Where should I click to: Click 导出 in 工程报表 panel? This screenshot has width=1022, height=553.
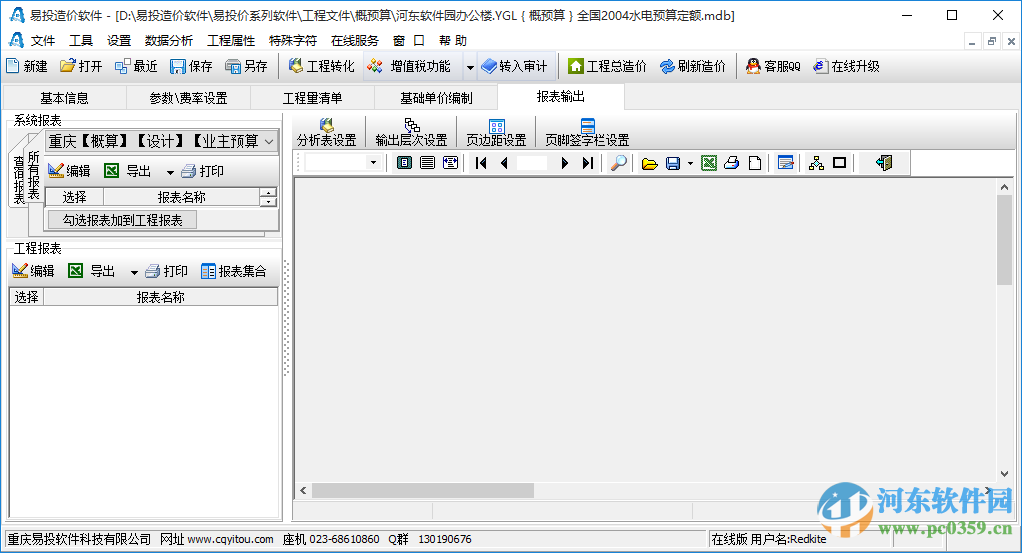pos(92,271)
